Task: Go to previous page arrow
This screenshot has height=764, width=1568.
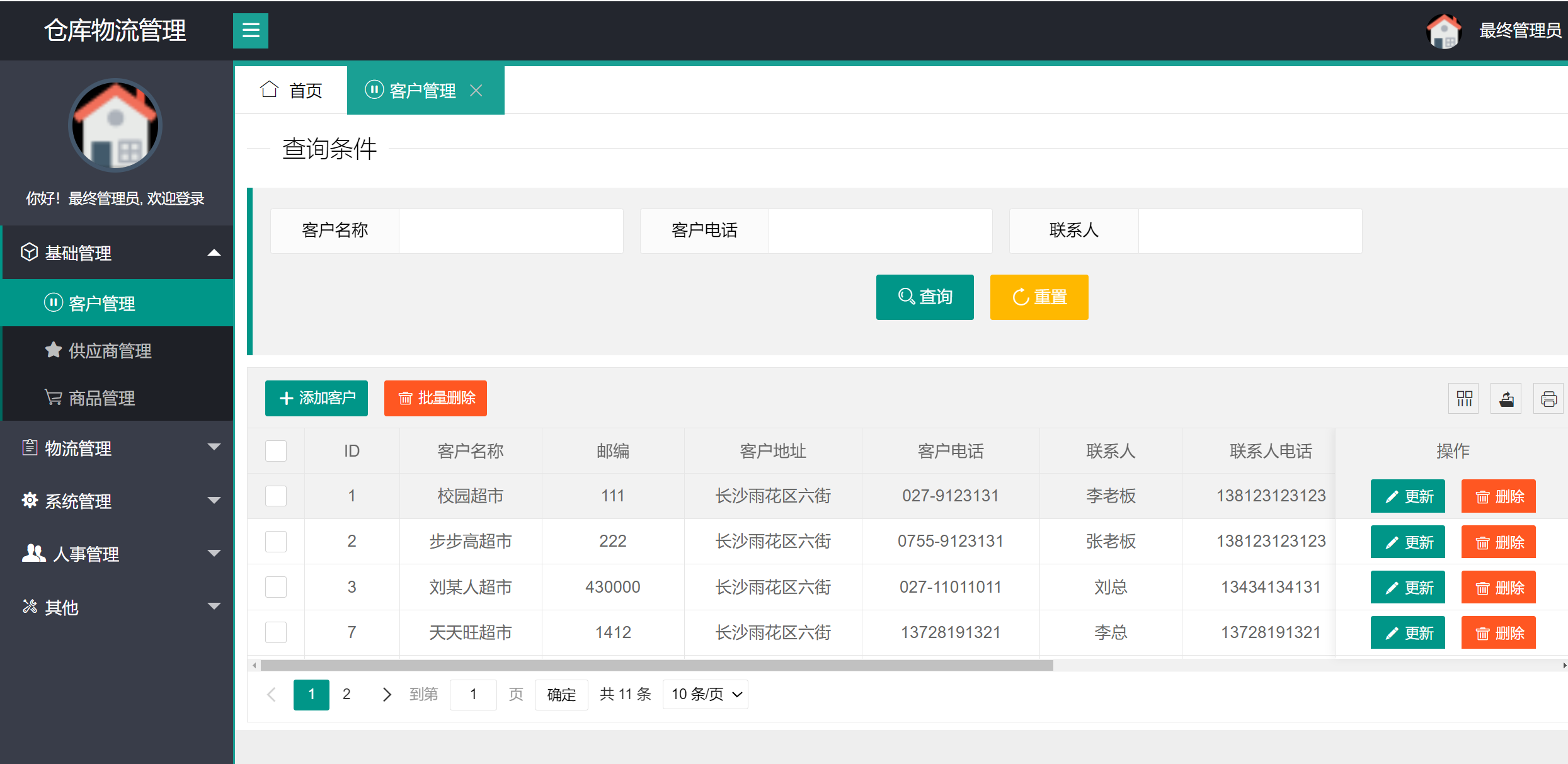Action: pyautogui.click(x=272, y=695)
